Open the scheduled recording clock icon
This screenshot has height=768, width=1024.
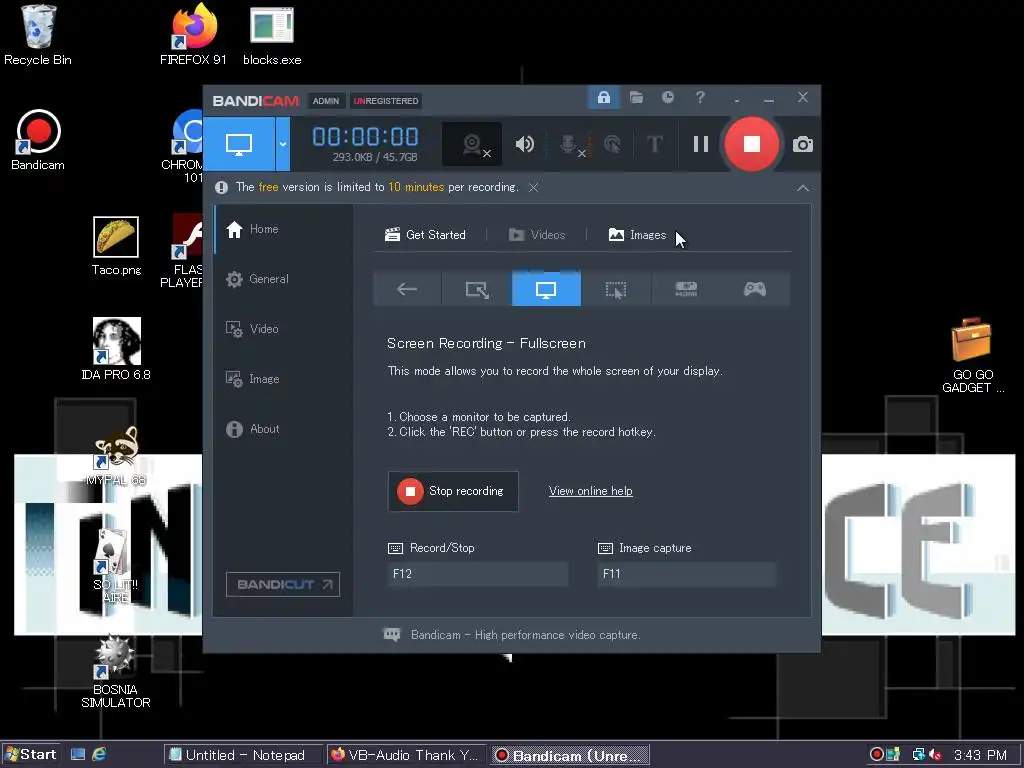(x=667, y=97)
